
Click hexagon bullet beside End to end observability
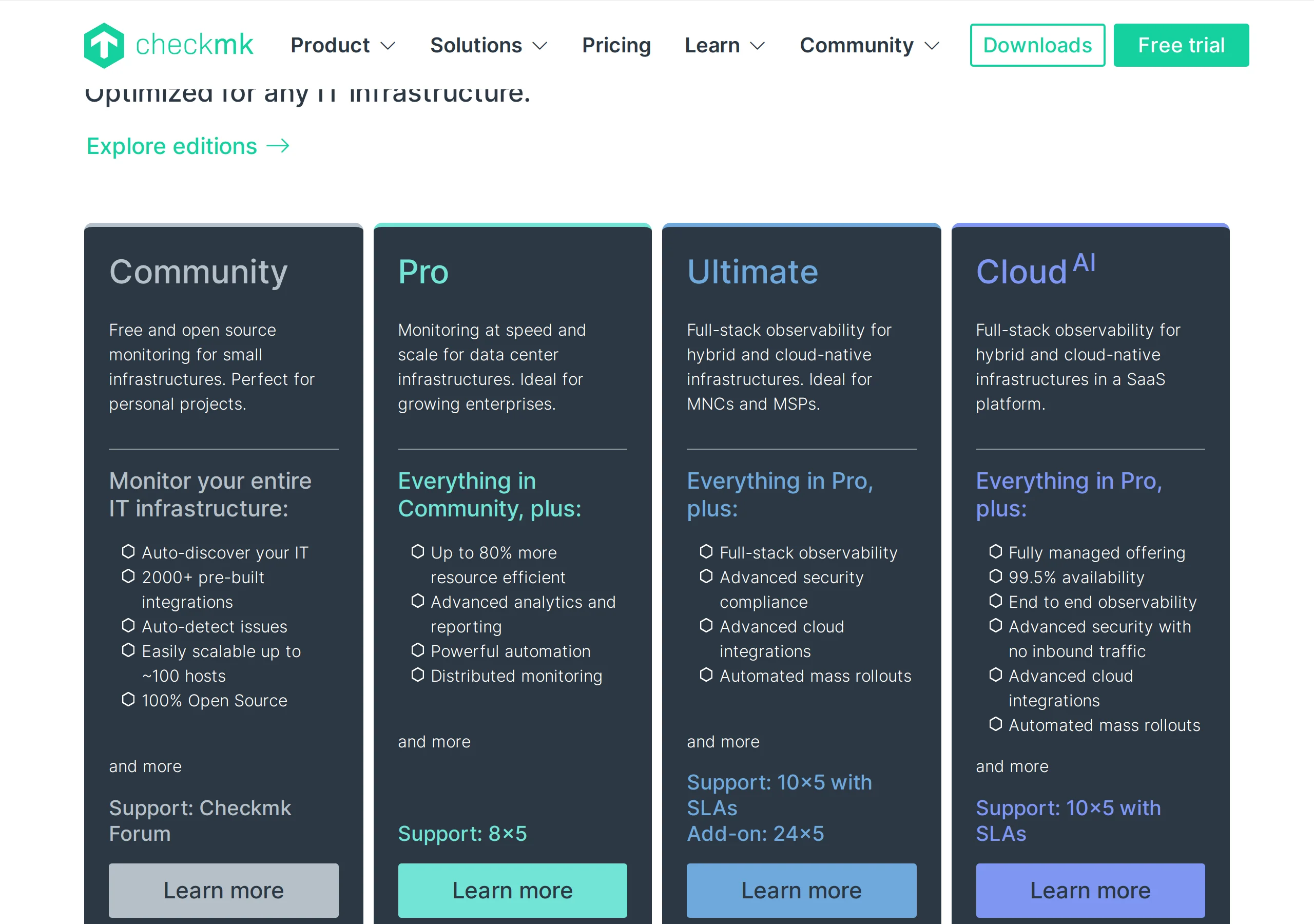pyautogui.click(x=996, y=601)
